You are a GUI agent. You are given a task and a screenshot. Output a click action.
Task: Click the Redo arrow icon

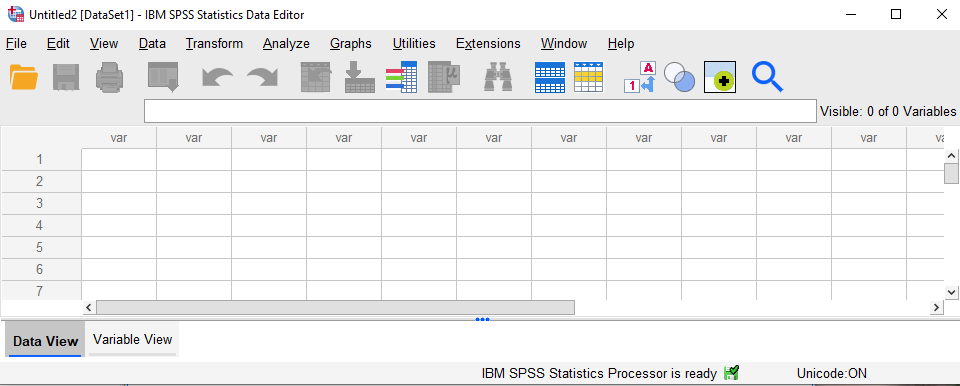pyautogui.click(x=262, y=78)
